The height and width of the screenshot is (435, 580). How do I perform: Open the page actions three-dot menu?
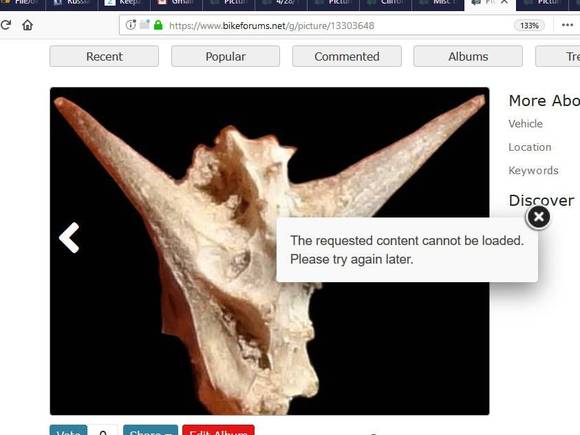[567, 25]
